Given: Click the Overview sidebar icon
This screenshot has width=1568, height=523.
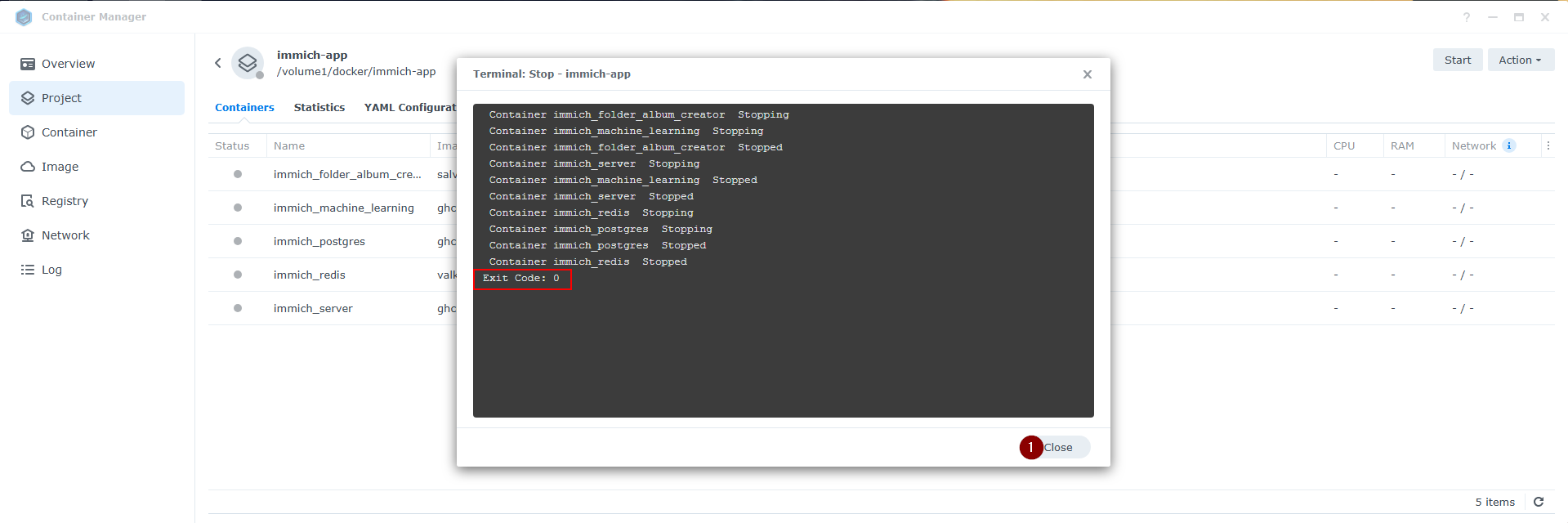Looking at the screenshot, I should point(28,64).
